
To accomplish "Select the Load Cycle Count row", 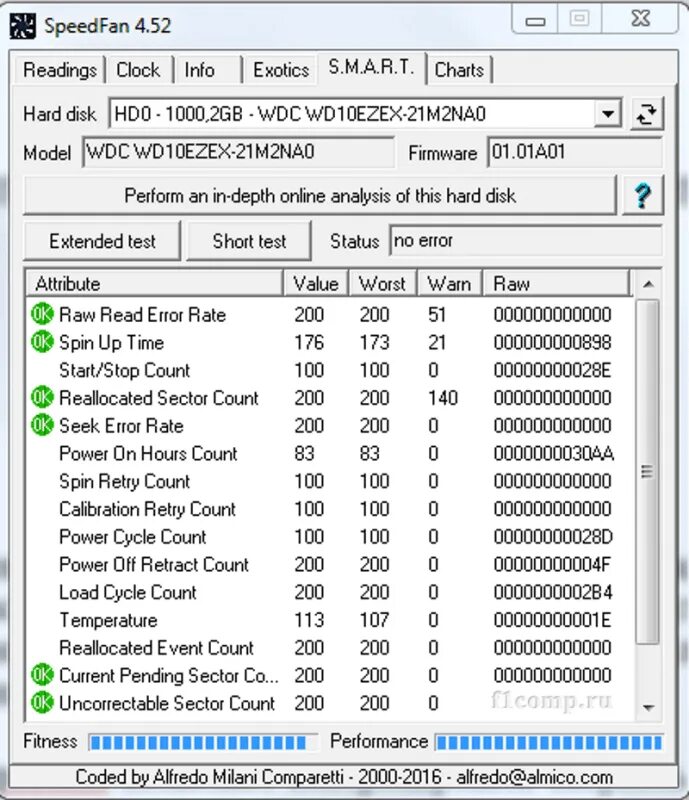I will pos(331,592).
